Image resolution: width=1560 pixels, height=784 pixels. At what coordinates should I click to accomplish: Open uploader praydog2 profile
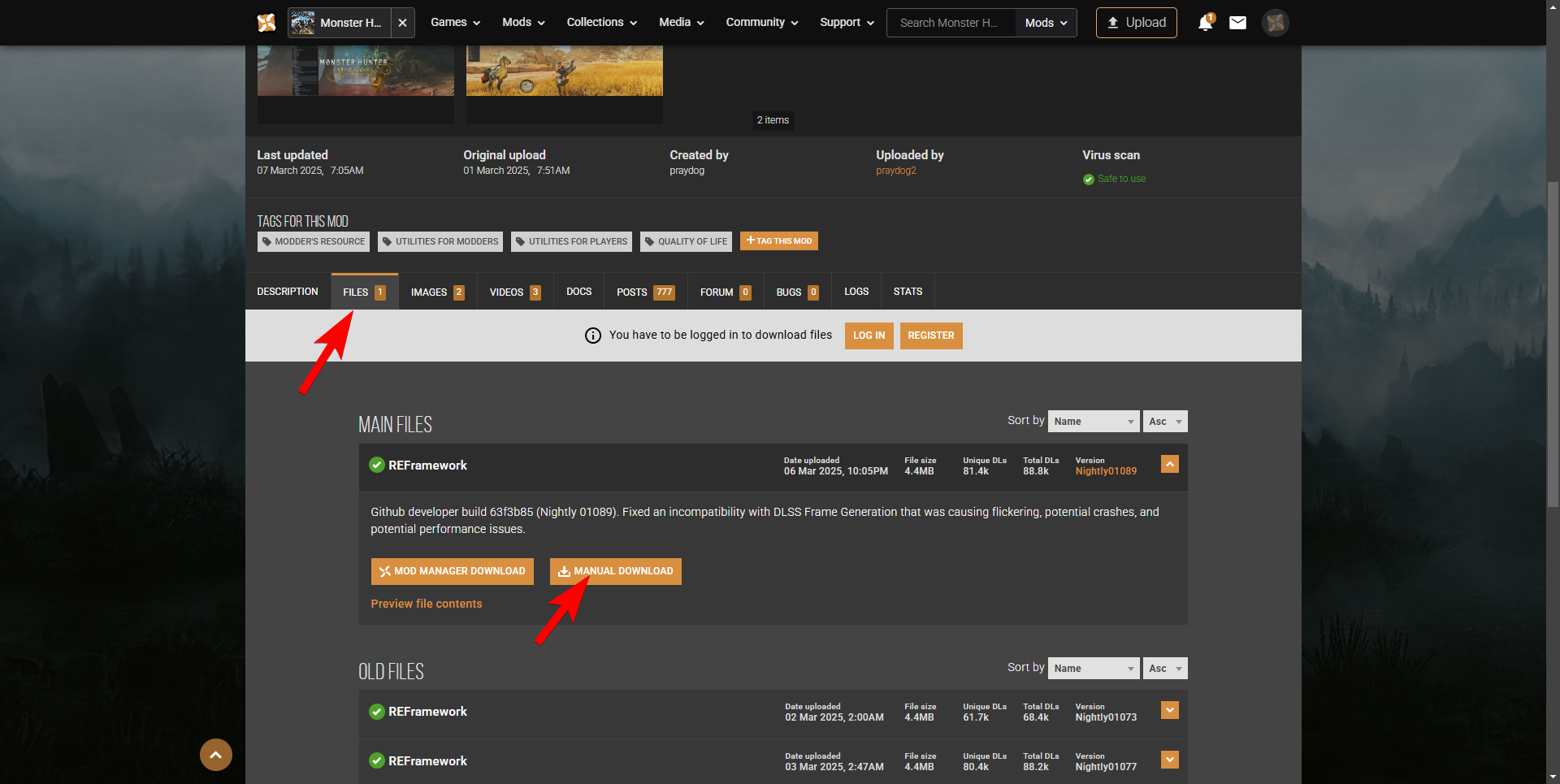coord(896,171)
